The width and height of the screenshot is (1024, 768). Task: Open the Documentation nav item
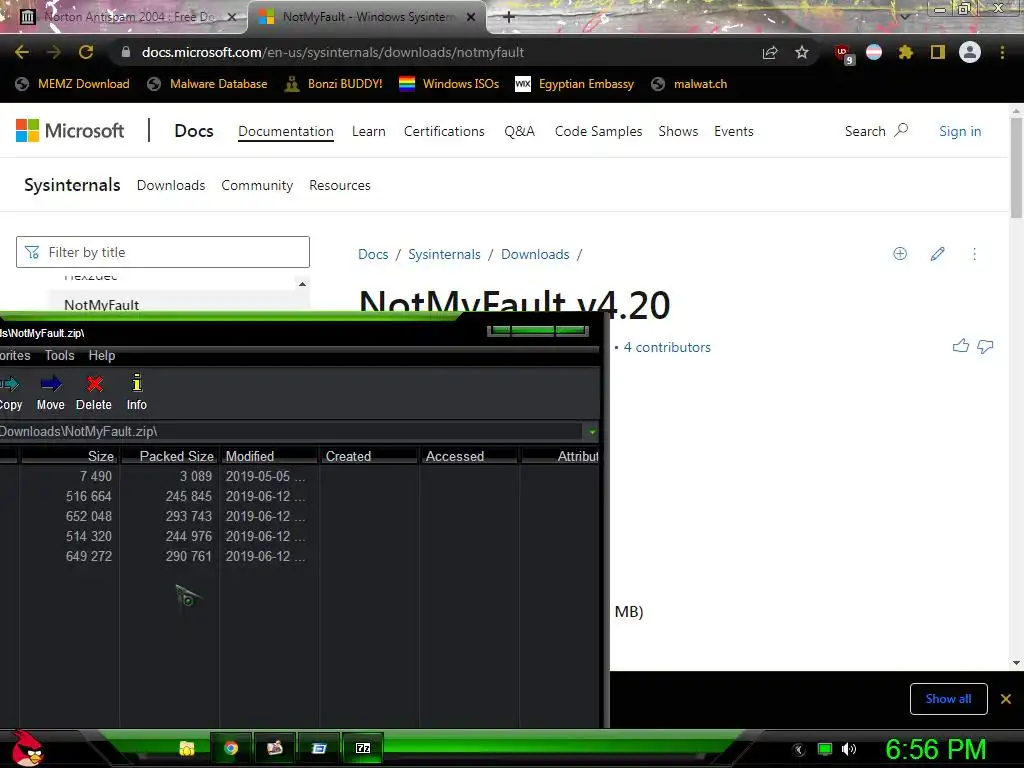pyautogui.click(x=285, y=131)
